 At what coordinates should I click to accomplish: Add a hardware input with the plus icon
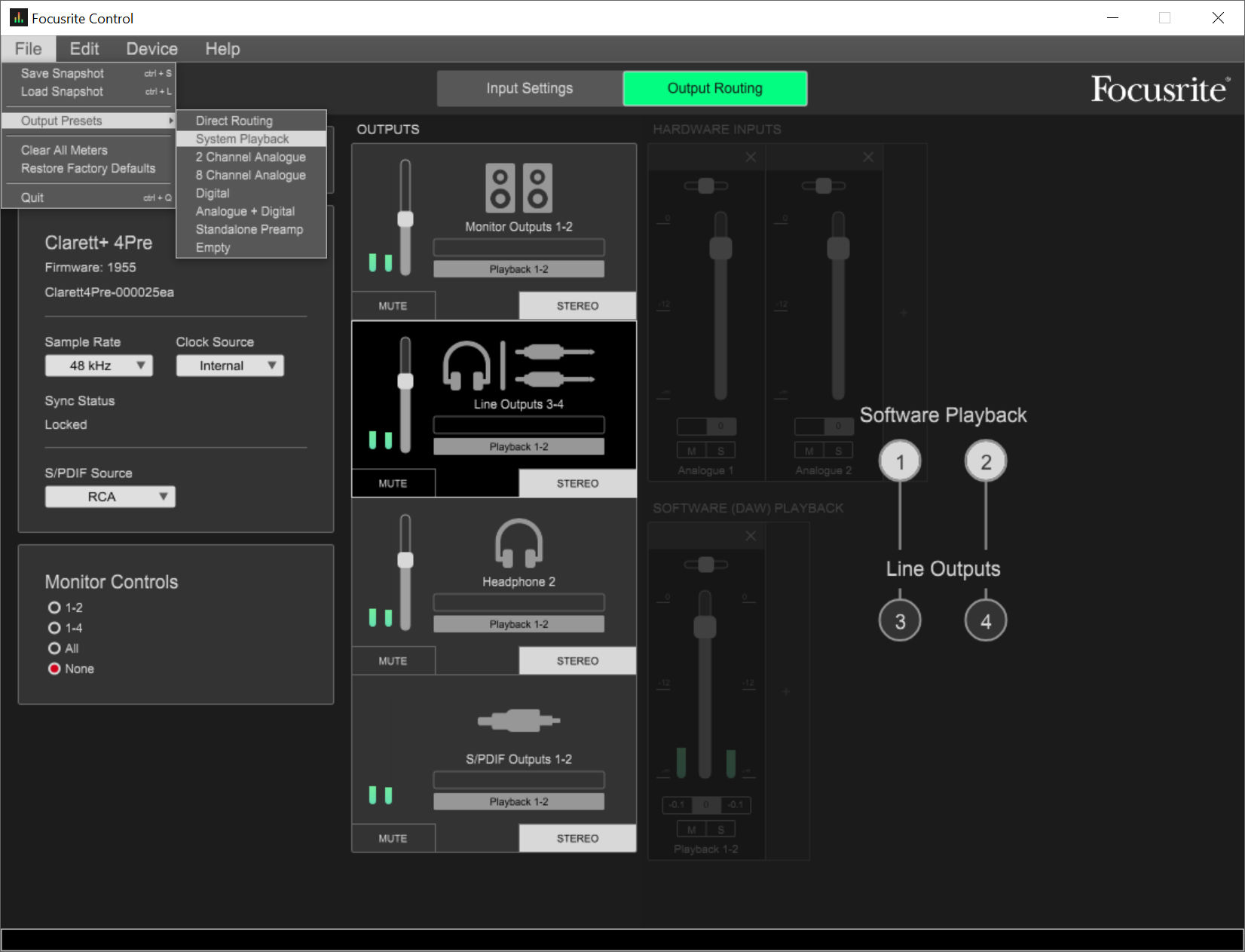pyautogui.click(x=904, y=313)
